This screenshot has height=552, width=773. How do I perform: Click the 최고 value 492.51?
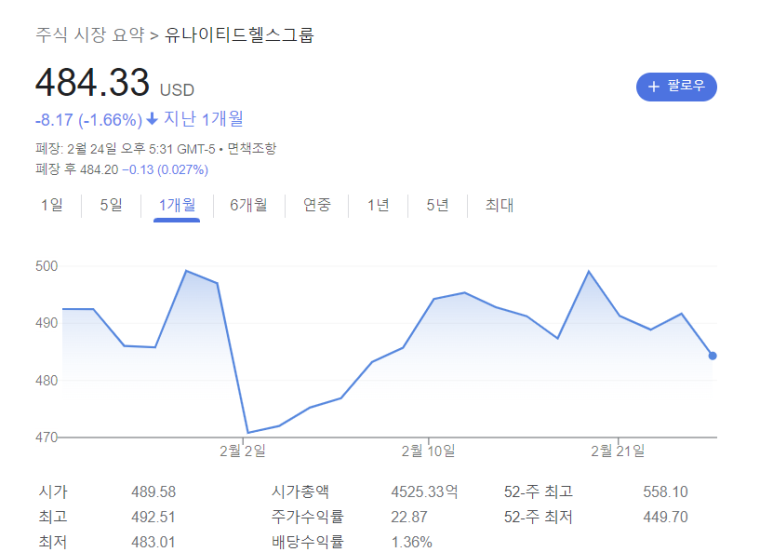click(x=153, y=517)
